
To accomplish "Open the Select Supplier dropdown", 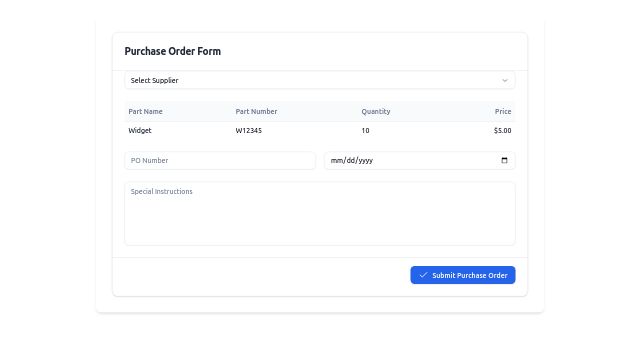I will click(320, 80).
